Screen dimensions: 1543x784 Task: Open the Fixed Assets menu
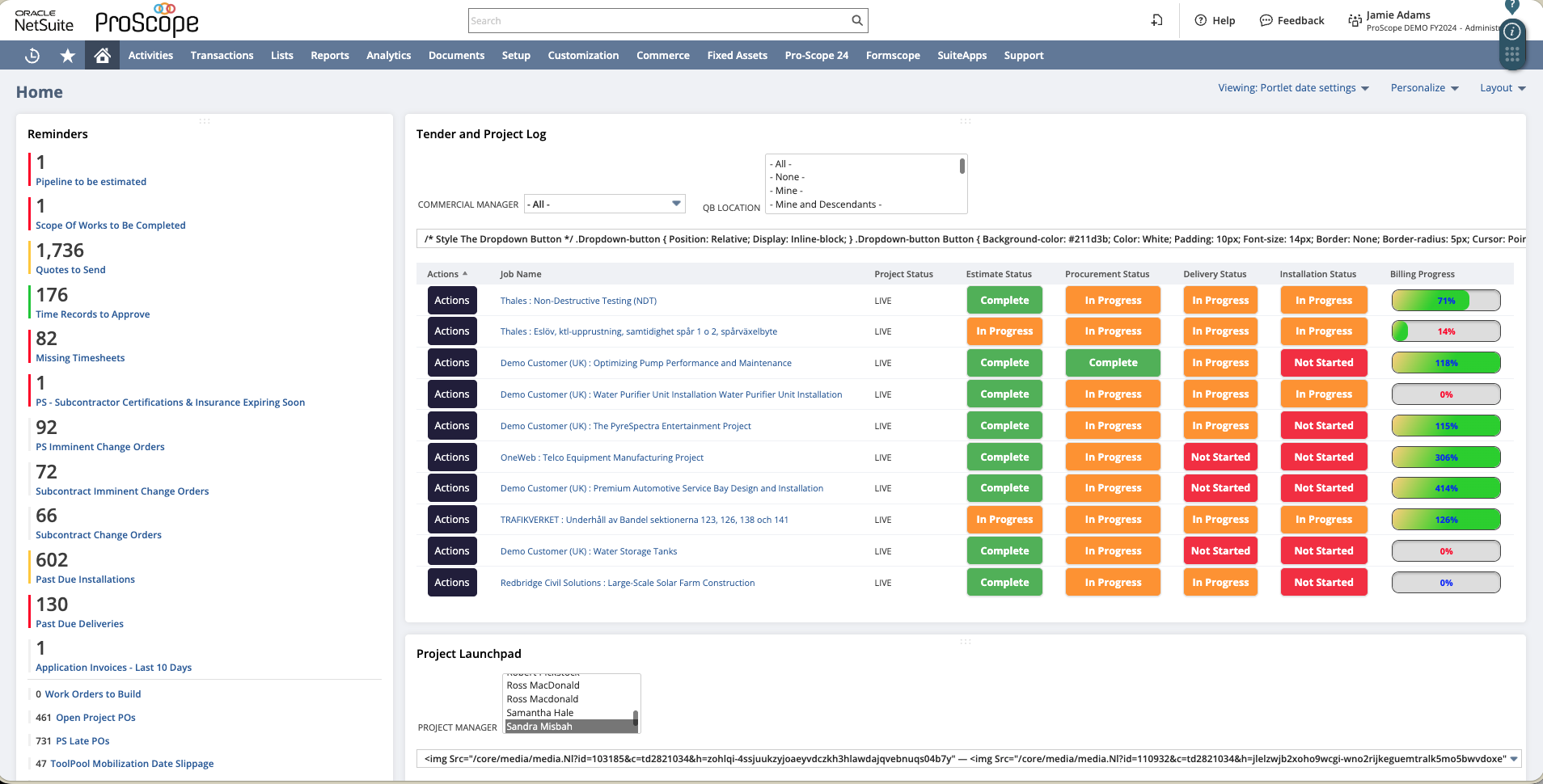point(738,56)
